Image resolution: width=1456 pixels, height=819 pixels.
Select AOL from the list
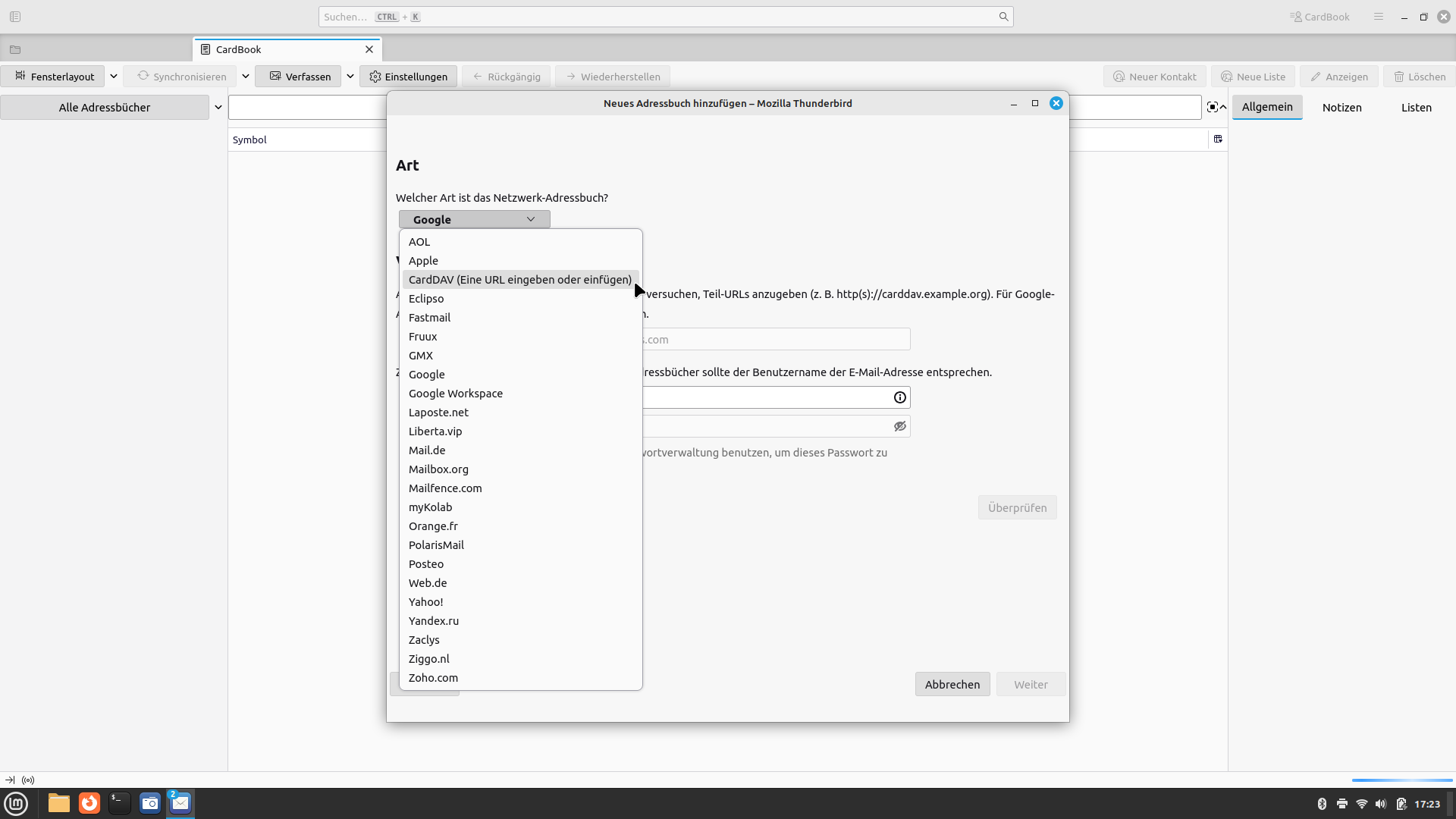(521, 242)
